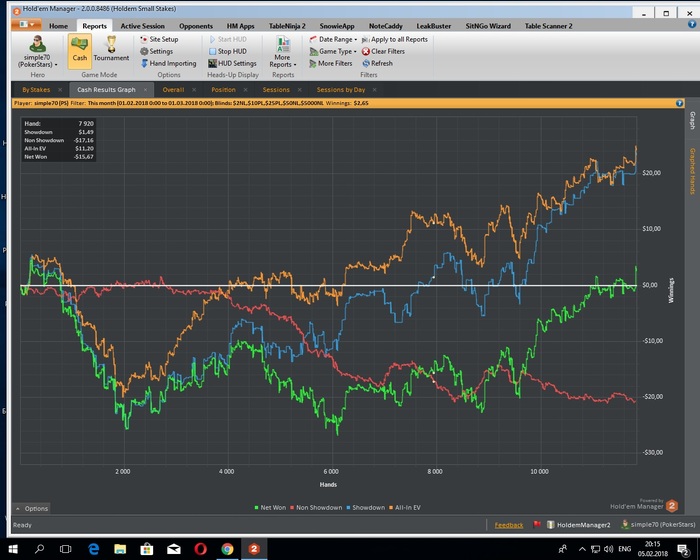Click simple70 (PokerStars) in status bar

(658, 525)
